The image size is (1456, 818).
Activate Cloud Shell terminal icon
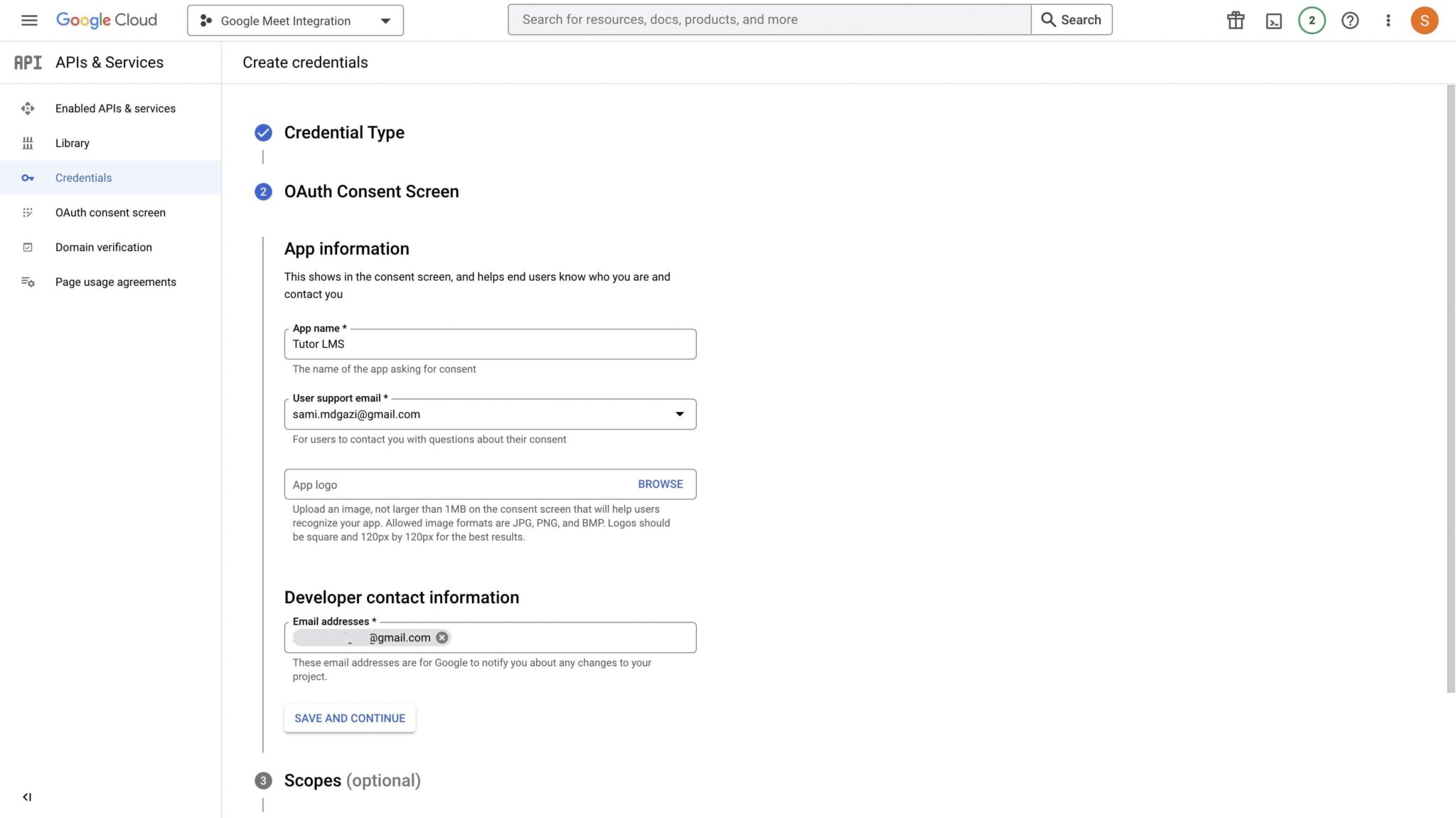tap(1273, 20)
